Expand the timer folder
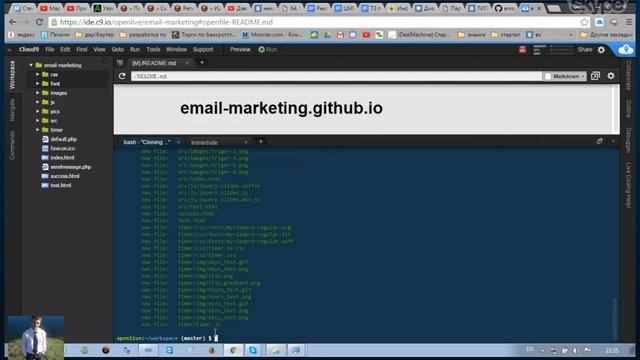Image resolution: width=640 pixels, height=360 pixels. coord(38,130)
